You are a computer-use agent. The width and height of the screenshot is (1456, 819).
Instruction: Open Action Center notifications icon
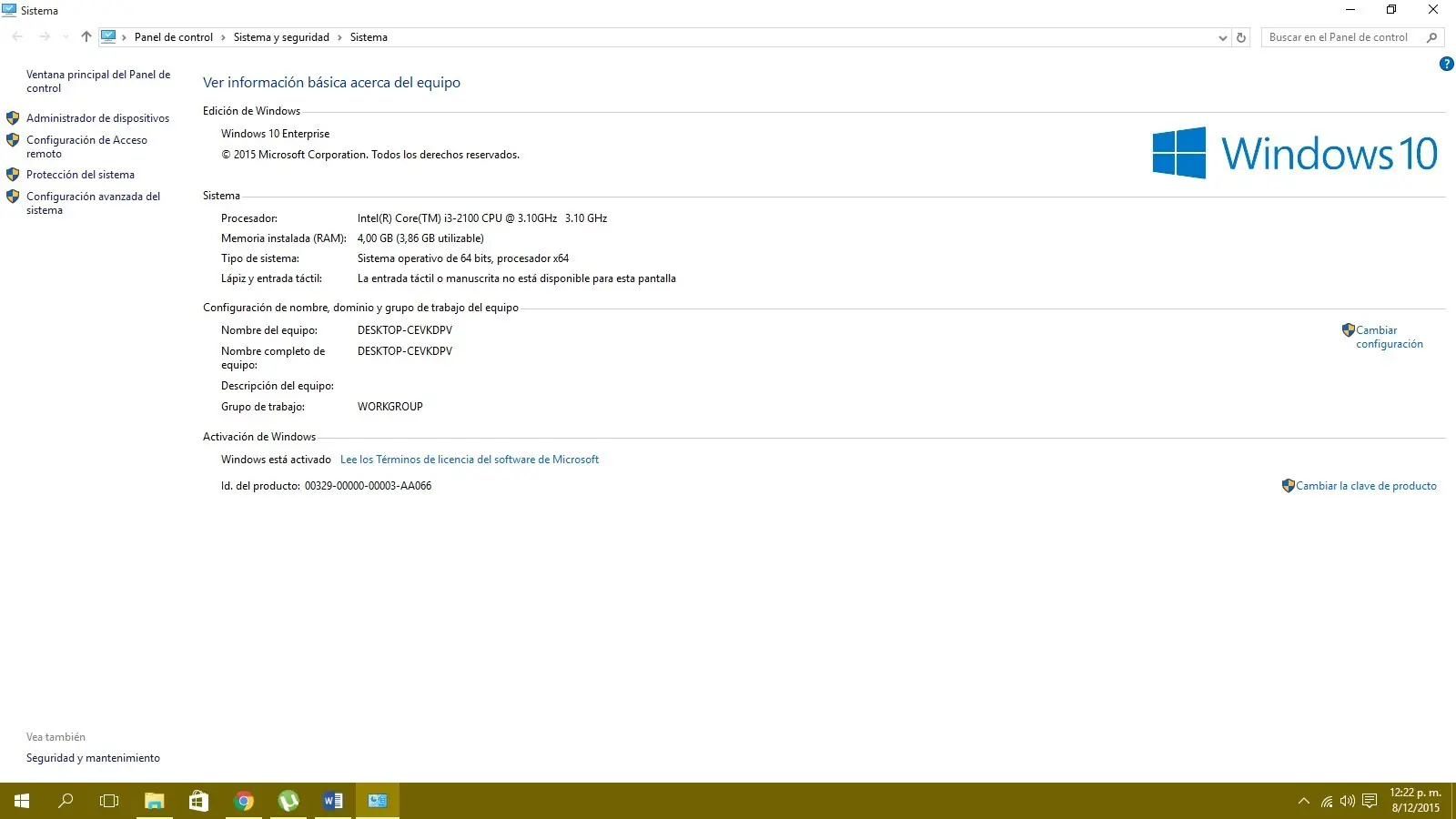1370,801
